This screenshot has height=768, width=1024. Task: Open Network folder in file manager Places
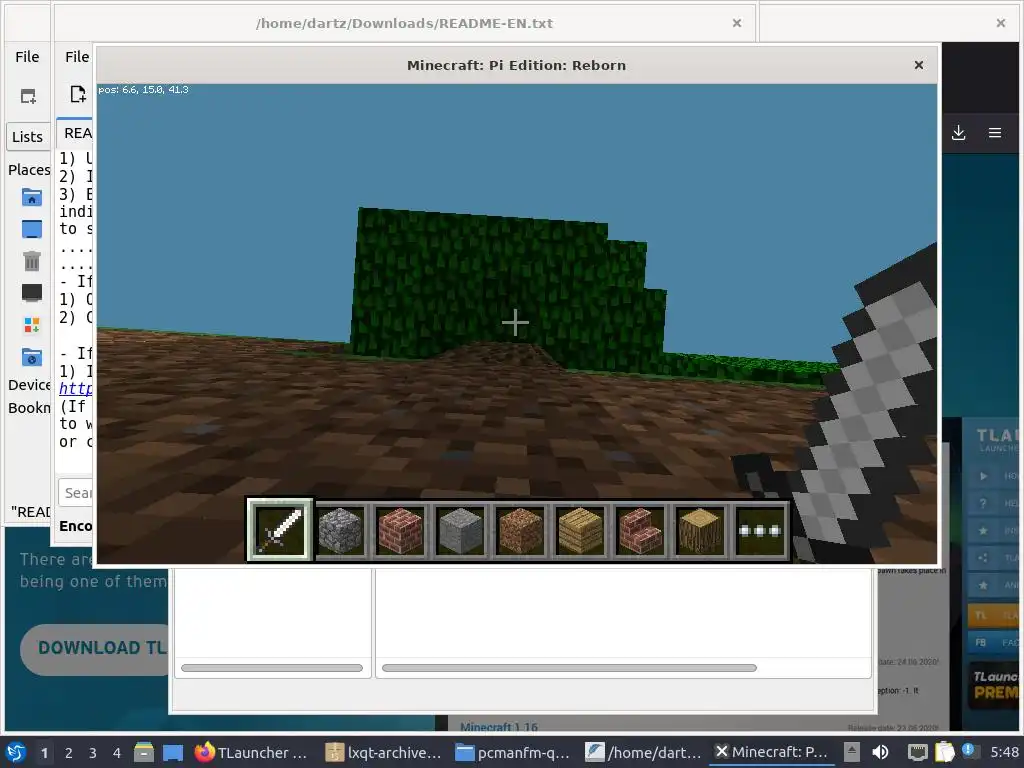pos(31,357)
